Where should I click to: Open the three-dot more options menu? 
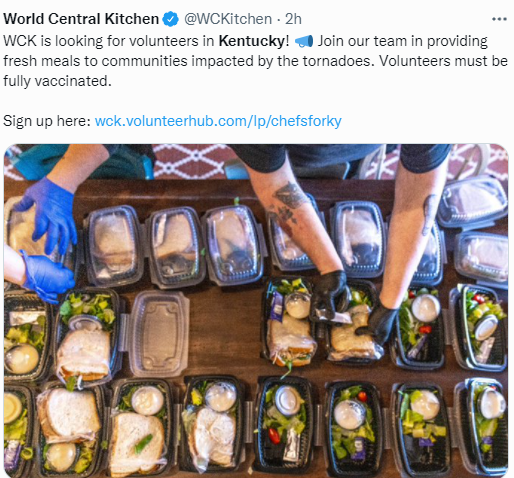(x=499, y=19)
